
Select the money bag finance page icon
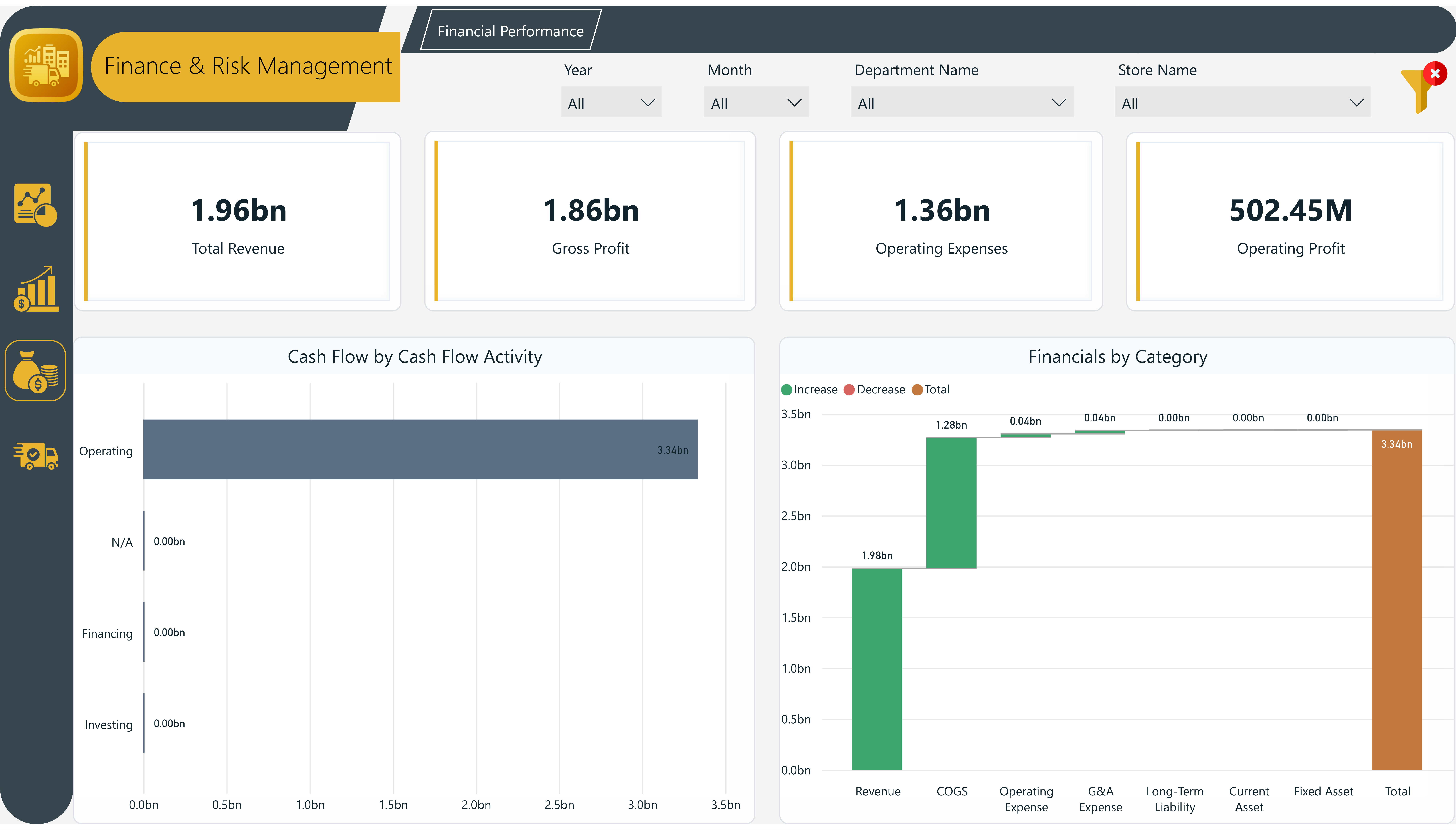coord(35,371)
